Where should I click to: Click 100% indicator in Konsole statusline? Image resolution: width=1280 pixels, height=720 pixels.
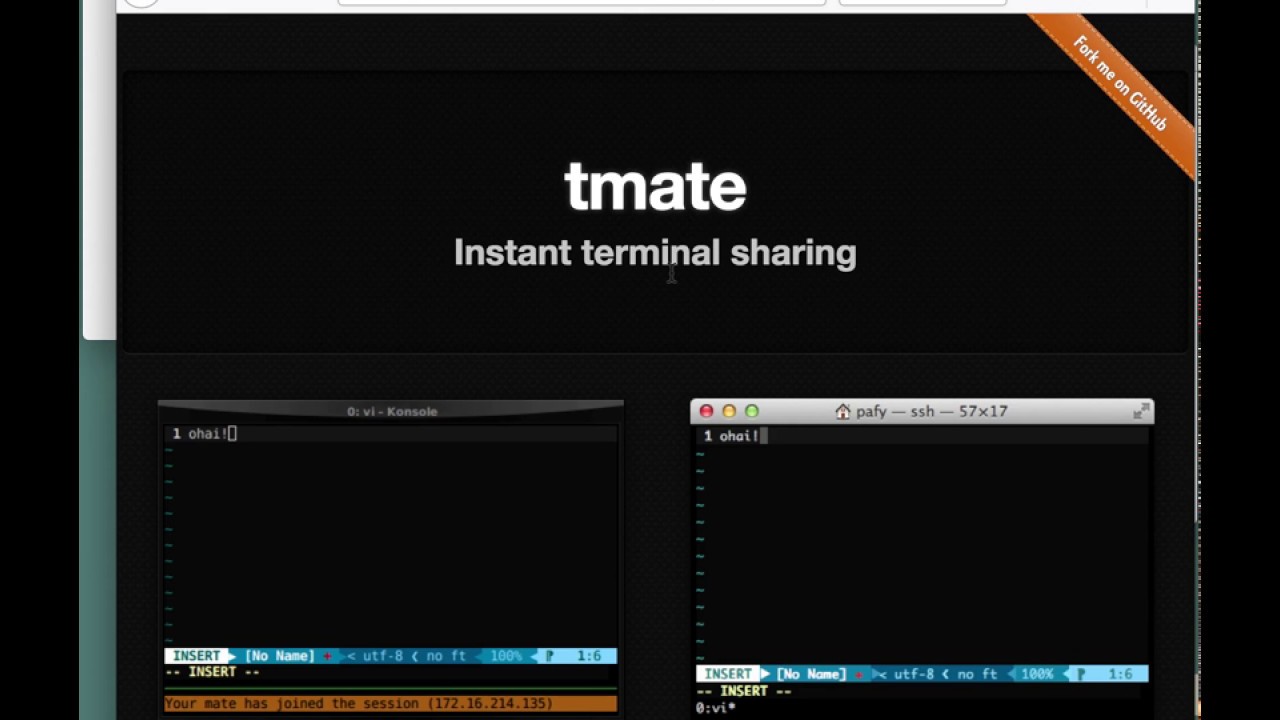[x=506, y=656]
